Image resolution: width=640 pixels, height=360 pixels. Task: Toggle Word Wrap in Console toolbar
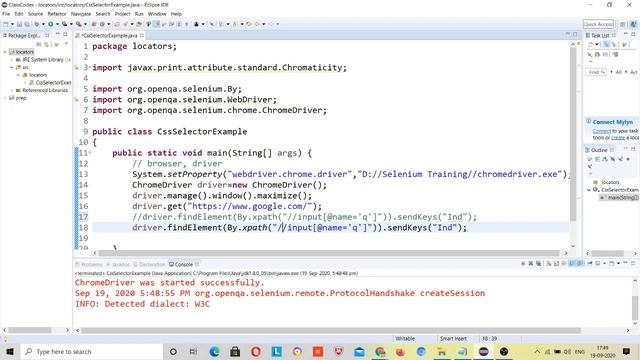pos(564,264)
